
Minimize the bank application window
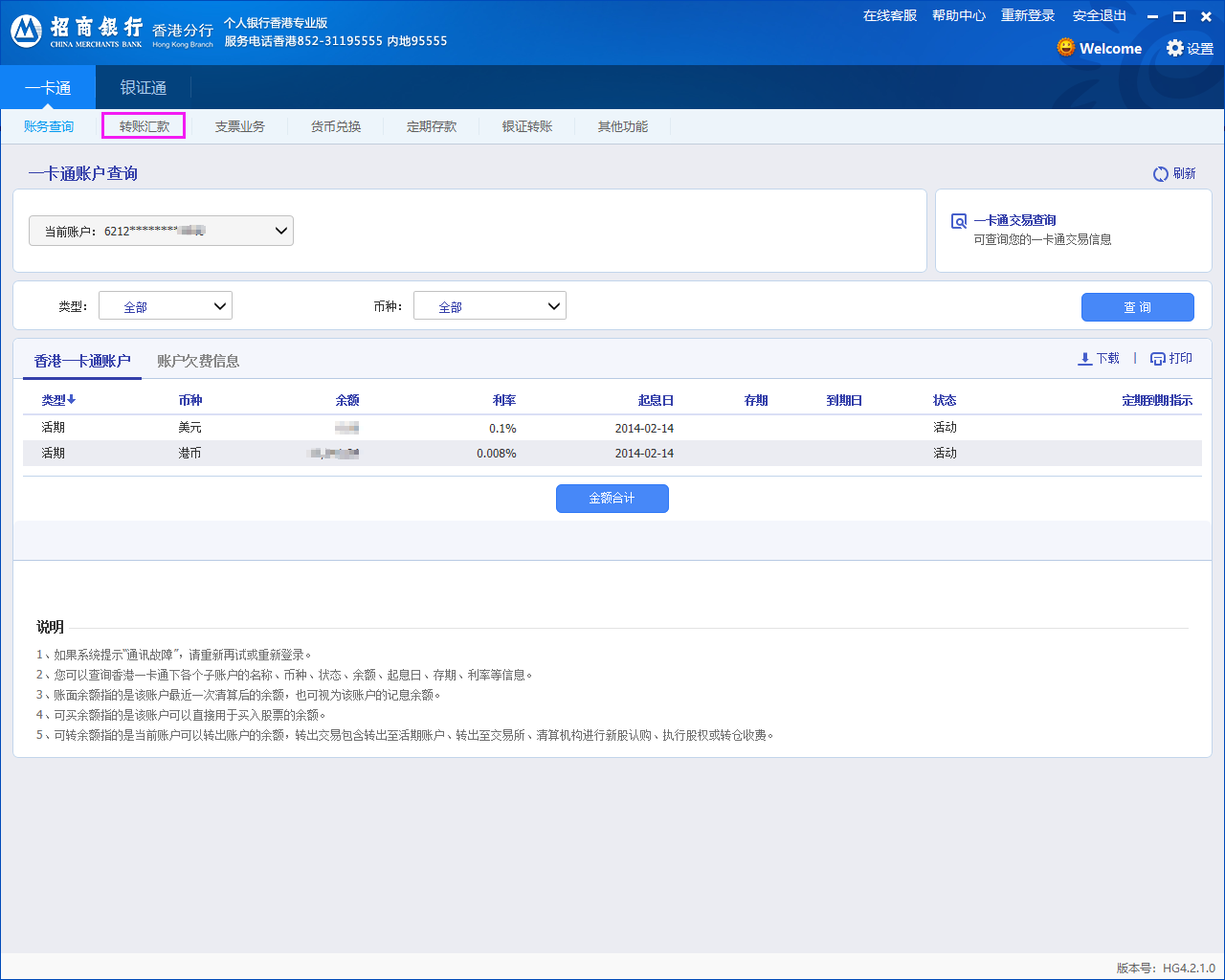[1152, 16]
